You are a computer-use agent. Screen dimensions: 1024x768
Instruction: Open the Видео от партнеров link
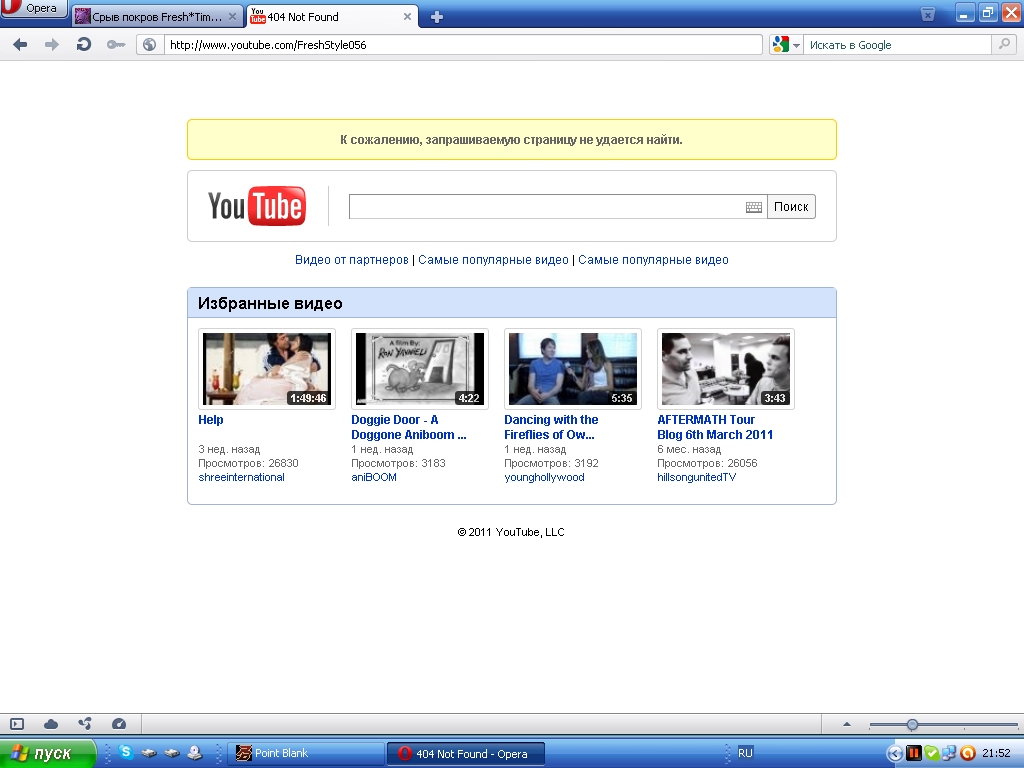(x=352, y=260)
